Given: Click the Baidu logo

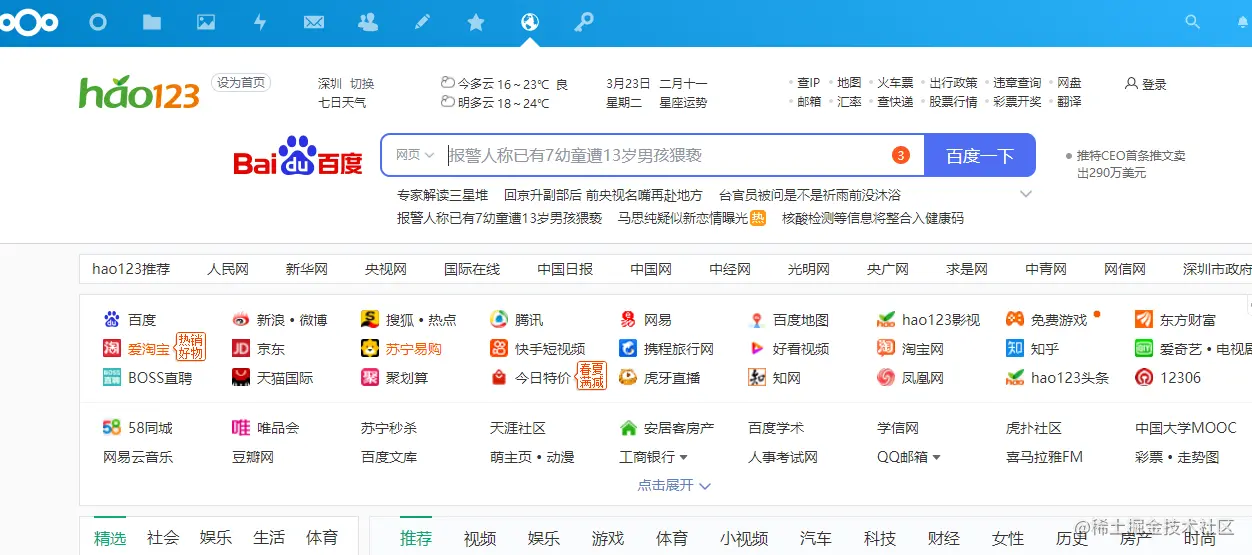Looking at the screenshot, I should pos(298,156).
